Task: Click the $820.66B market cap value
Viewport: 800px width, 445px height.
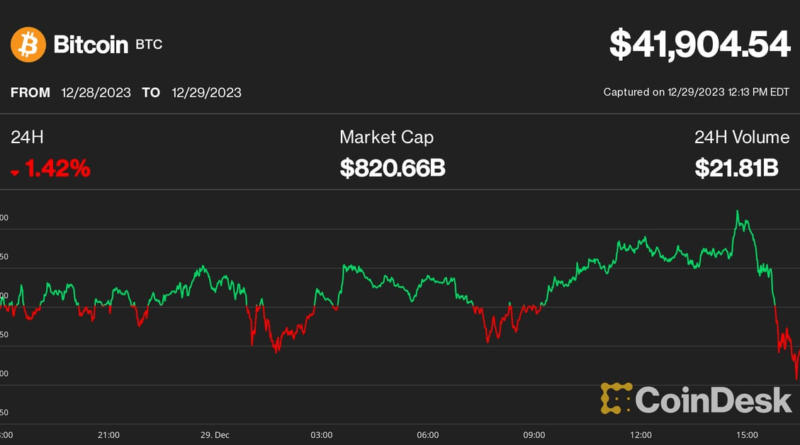Action: tap(392, 169)
